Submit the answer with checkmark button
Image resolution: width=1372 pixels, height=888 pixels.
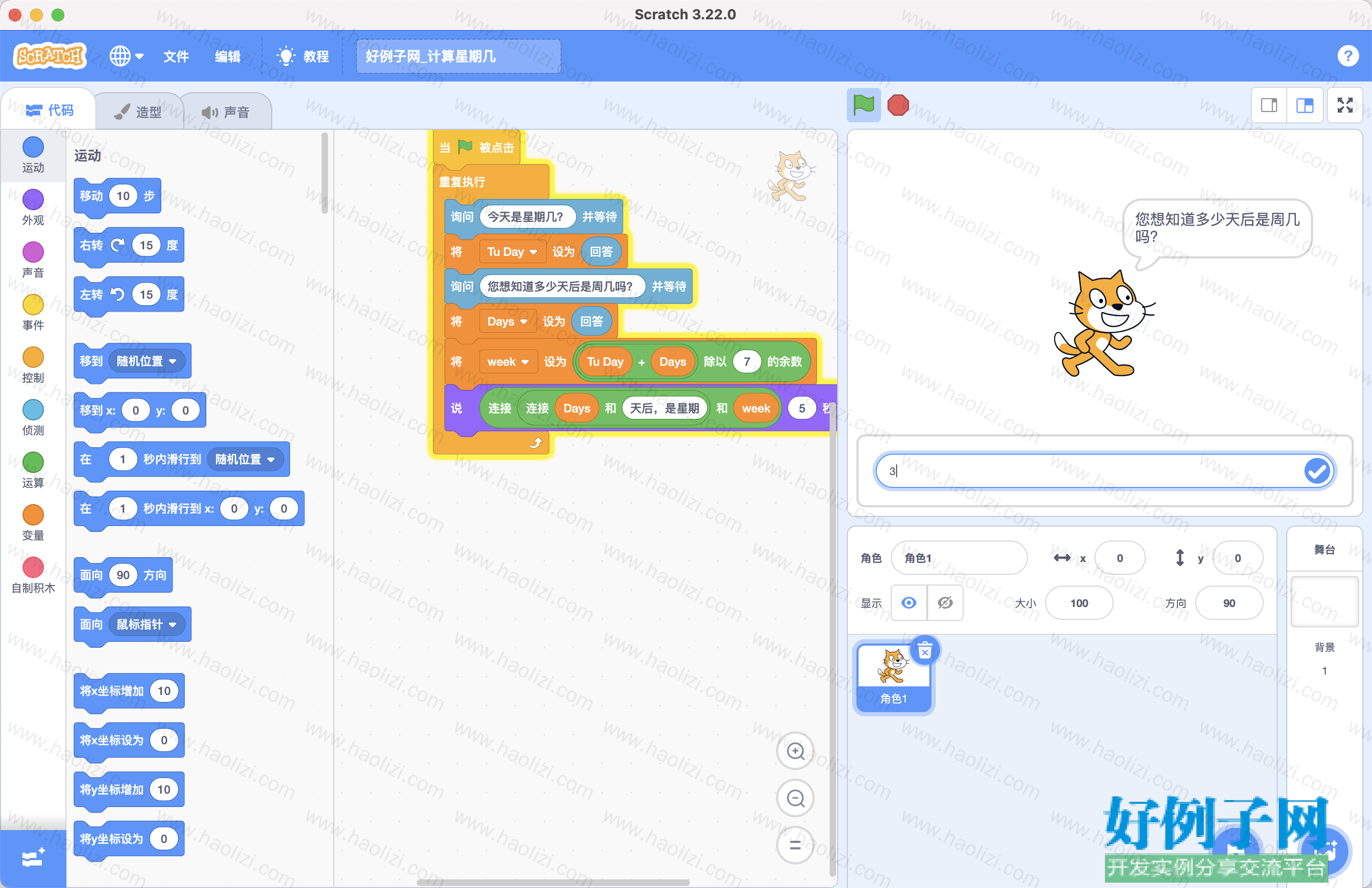tap(1317, 471)
